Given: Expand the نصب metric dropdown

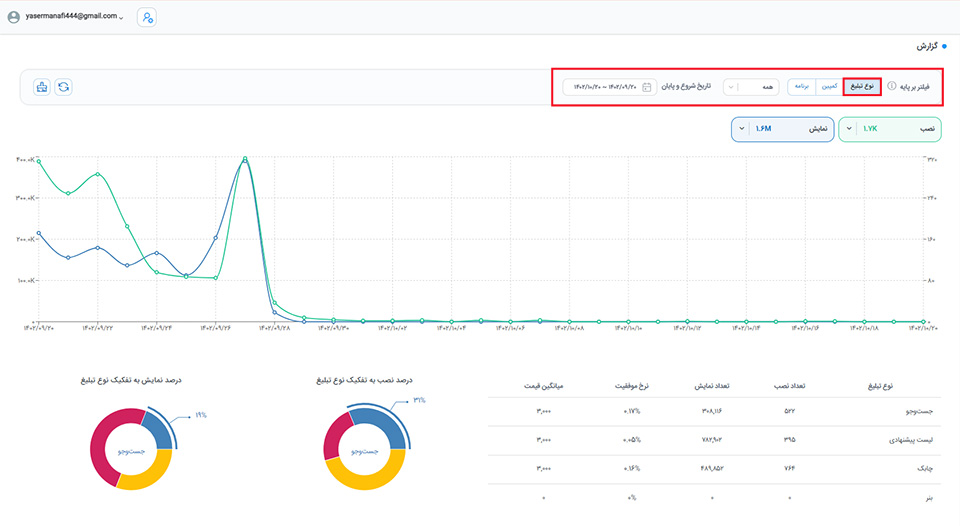Looking at the screenshot, I should pyautogui.click(x=849, y=128).
